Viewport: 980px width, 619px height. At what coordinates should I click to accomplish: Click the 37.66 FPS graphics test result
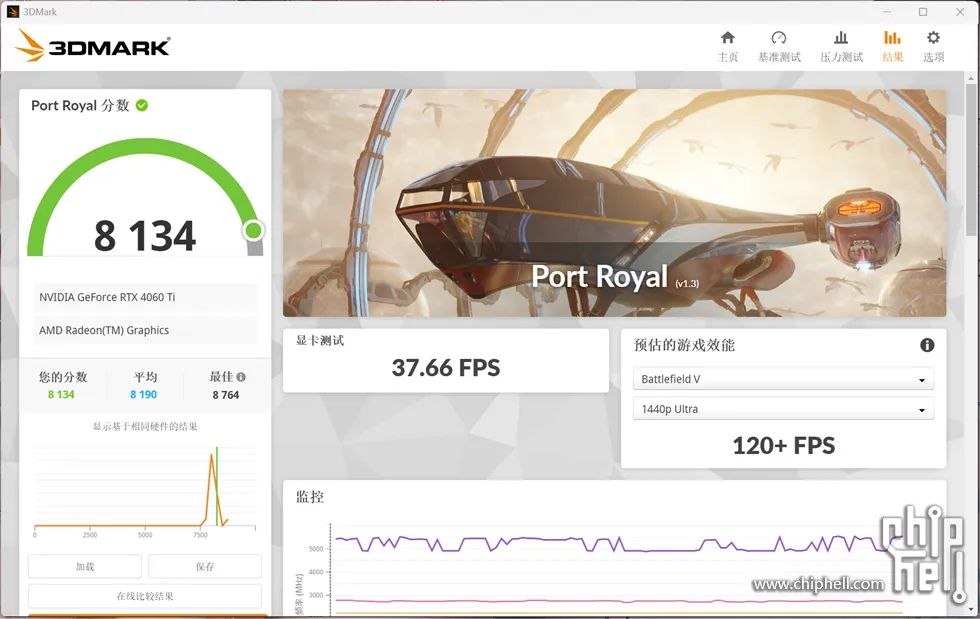coord(446,368)
